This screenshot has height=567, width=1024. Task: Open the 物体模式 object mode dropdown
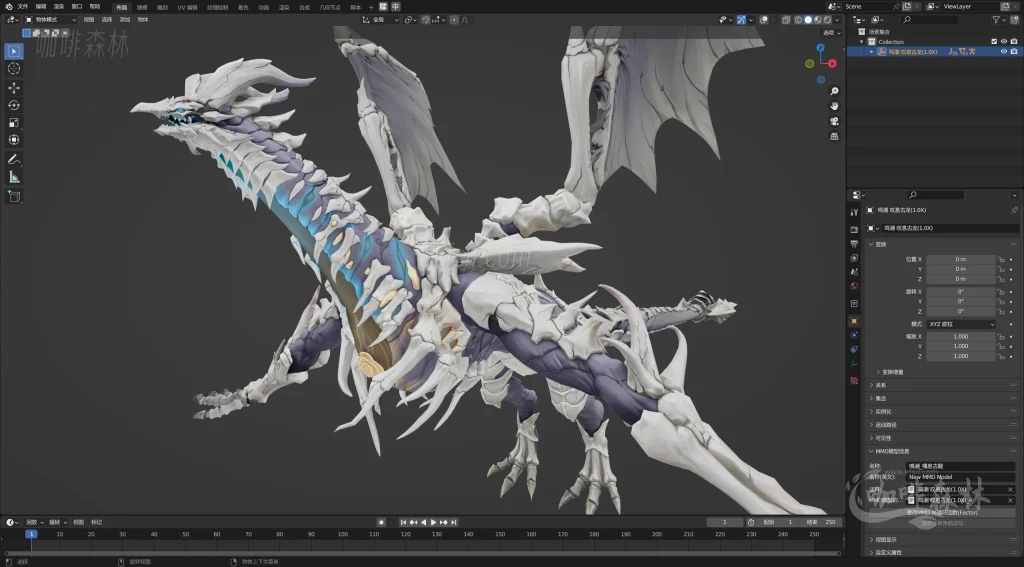point(50,19)
